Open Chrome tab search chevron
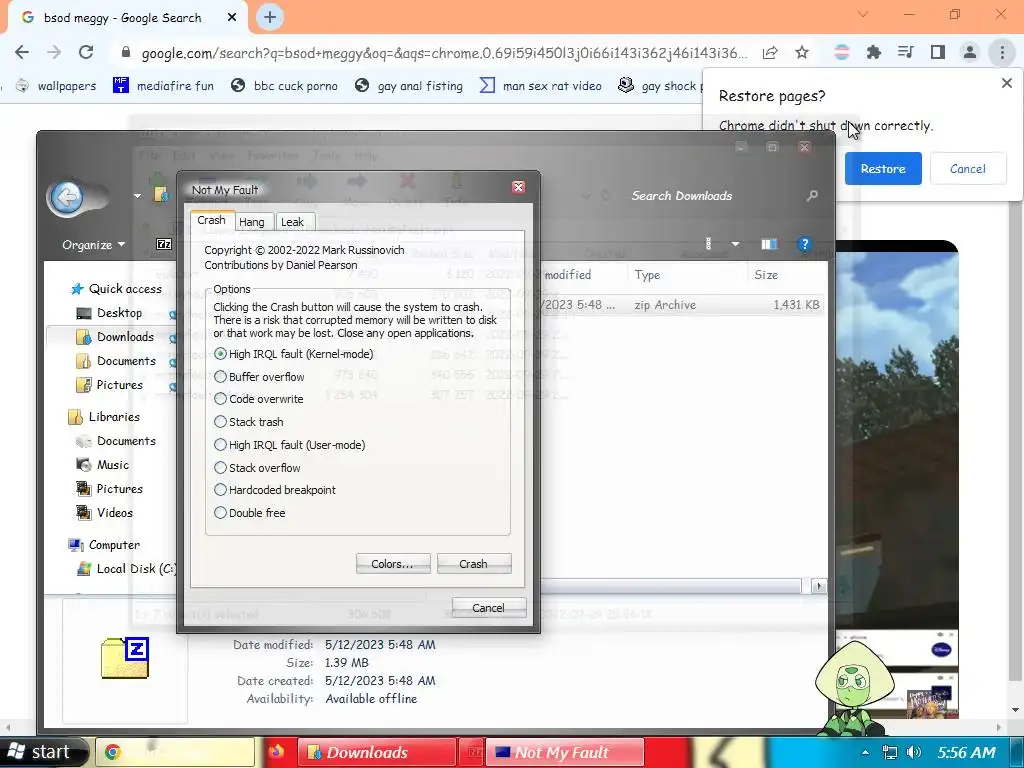This screenshot has width=1024, height=768. (x=863, y=14)
